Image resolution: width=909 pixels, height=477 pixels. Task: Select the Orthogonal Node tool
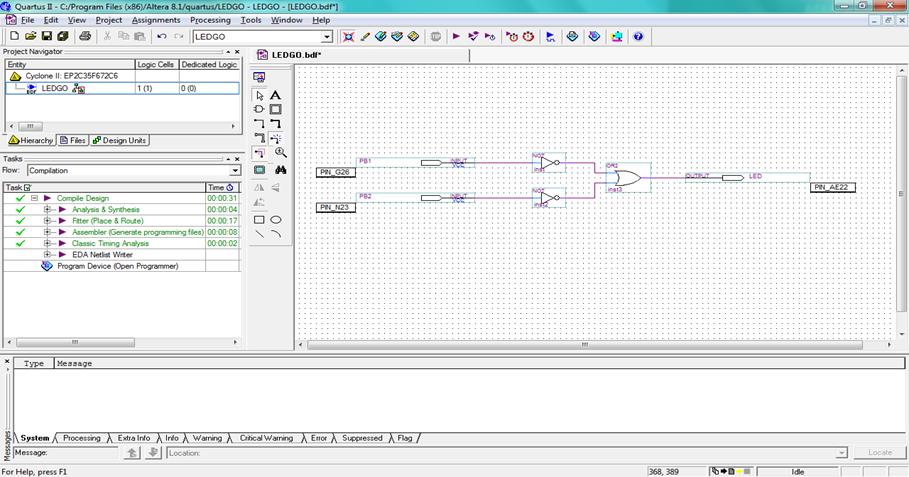point(259,123)
